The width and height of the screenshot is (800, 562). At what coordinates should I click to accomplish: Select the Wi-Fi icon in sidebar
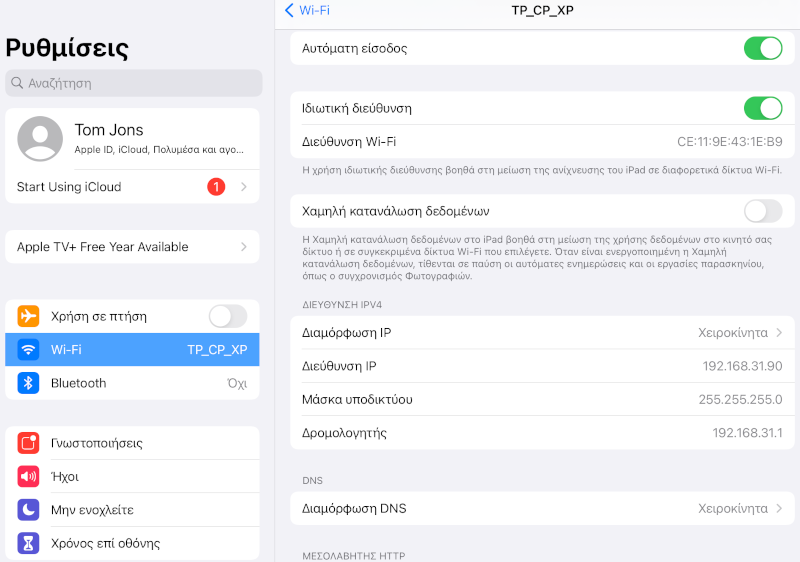tap(29, 350)
